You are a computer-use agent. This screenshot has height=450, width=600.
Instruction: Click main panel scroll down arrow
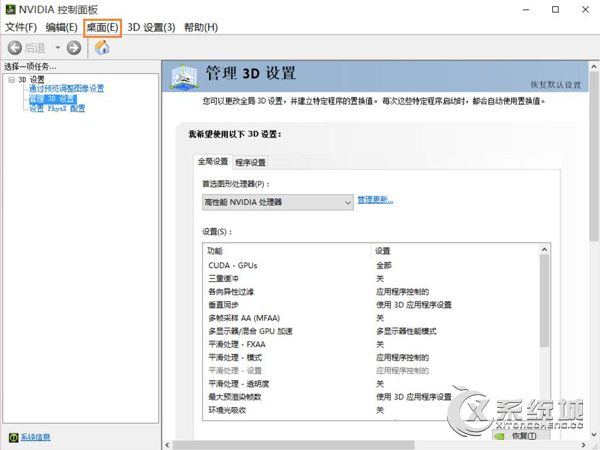pos(593,435)
